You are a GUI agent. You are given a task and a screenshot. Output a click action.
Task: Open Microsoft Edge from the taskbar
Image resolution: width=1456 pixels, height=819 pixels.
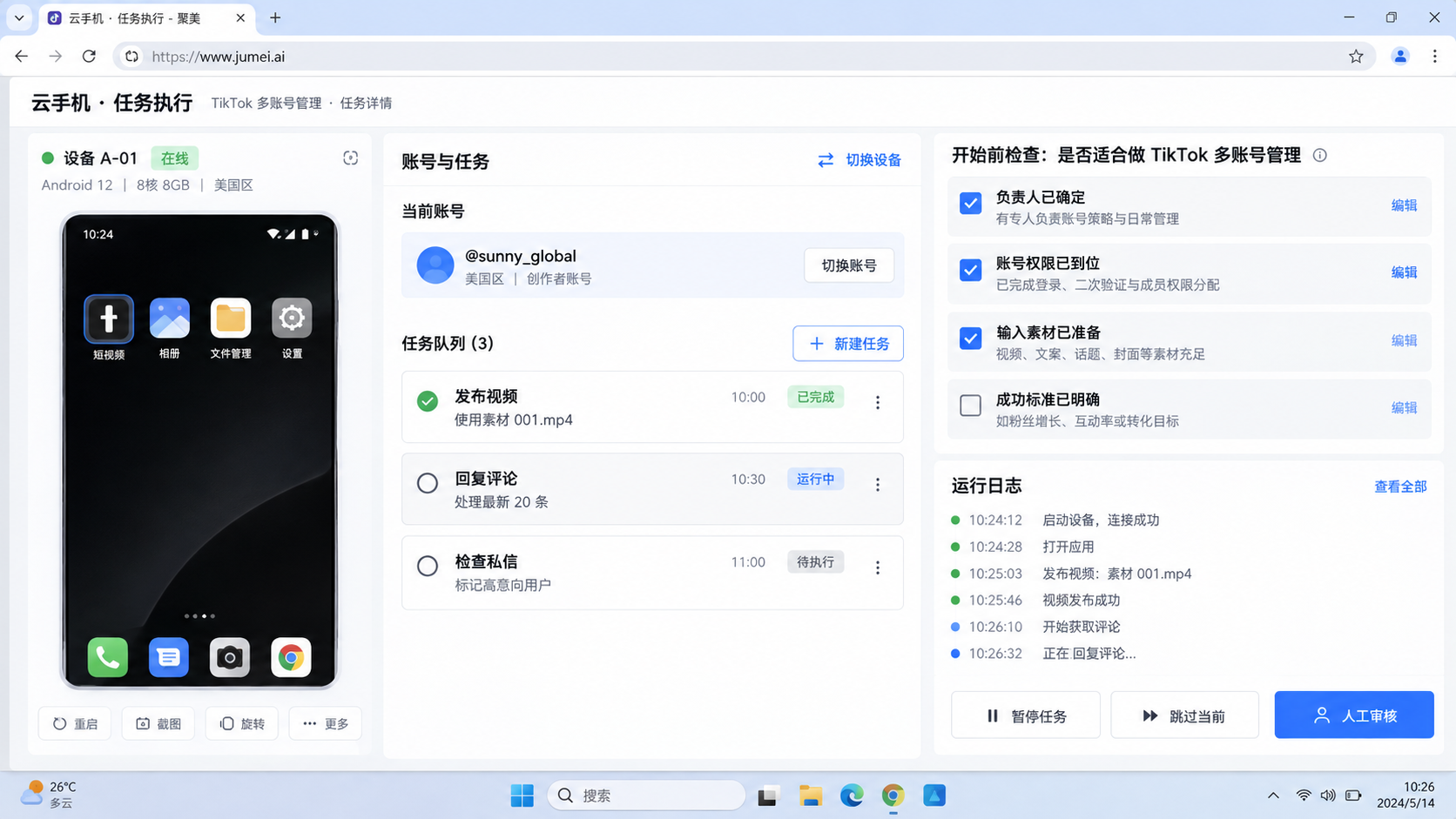(x=852, y=795)
